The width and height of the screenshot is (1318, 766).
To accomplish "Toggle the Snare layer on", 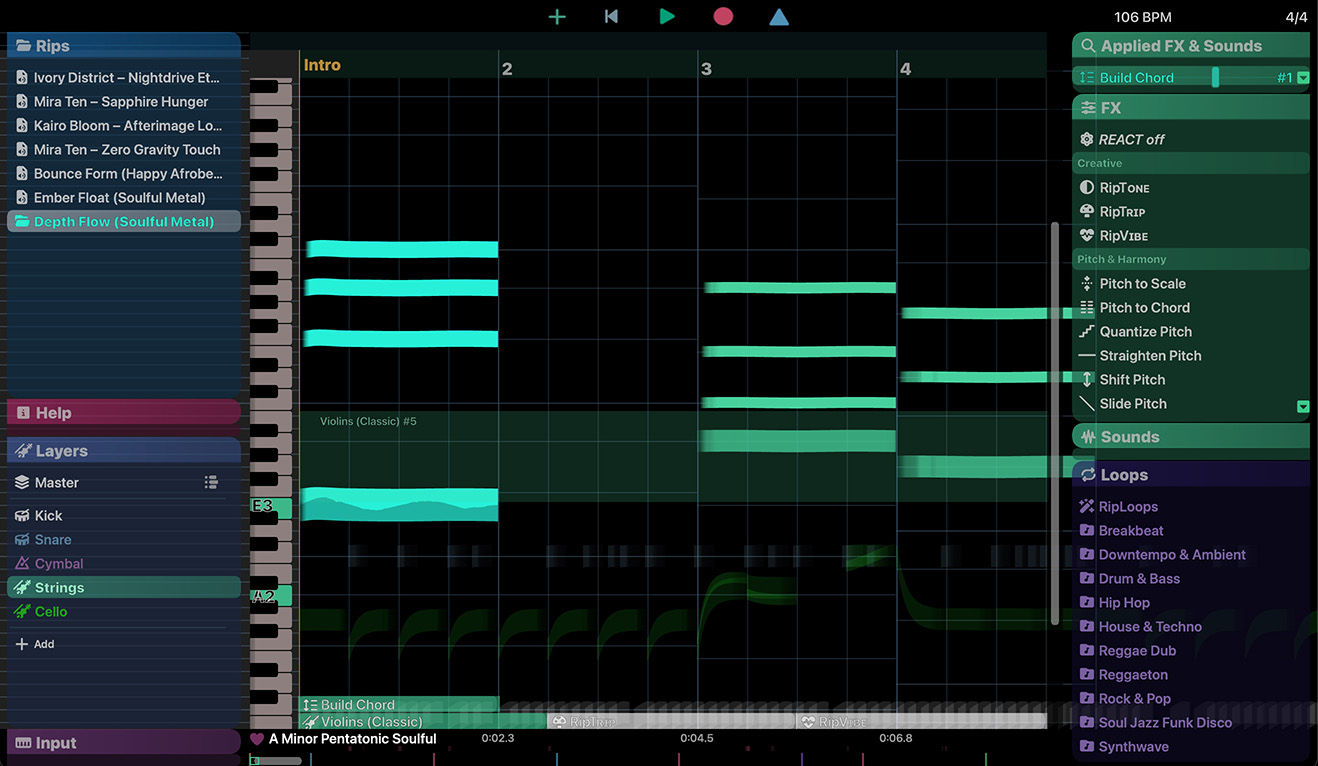I will [52, 539].
